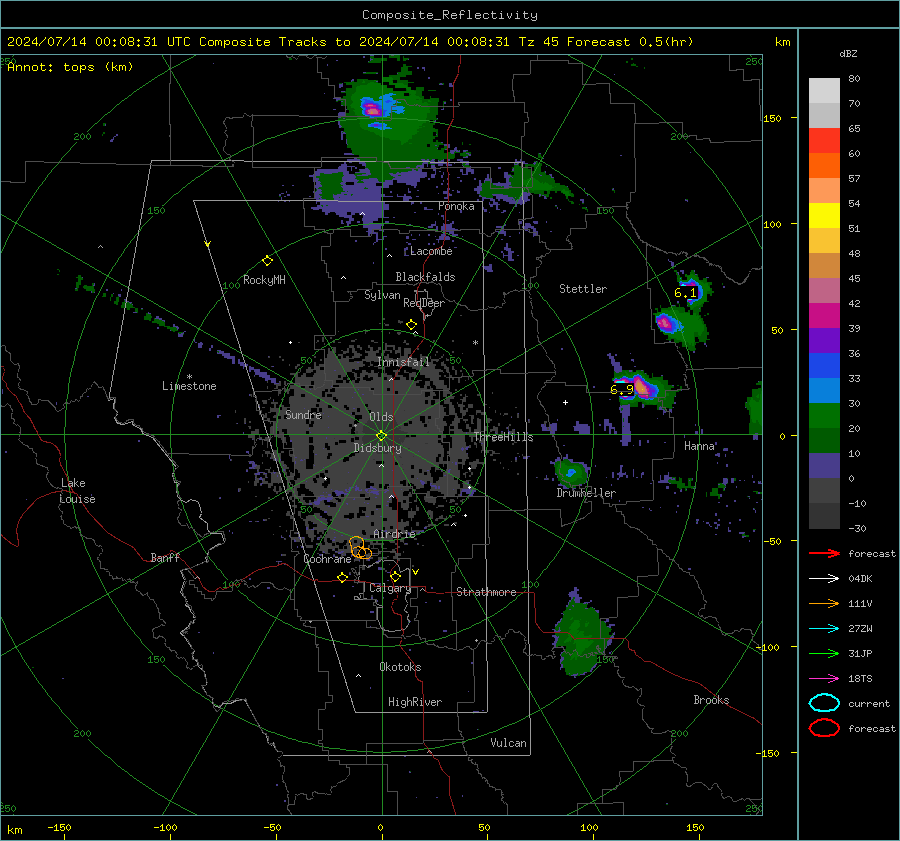Click the Limestone label
Viewport: 900px width, 841px height.
tap(189, 386)
